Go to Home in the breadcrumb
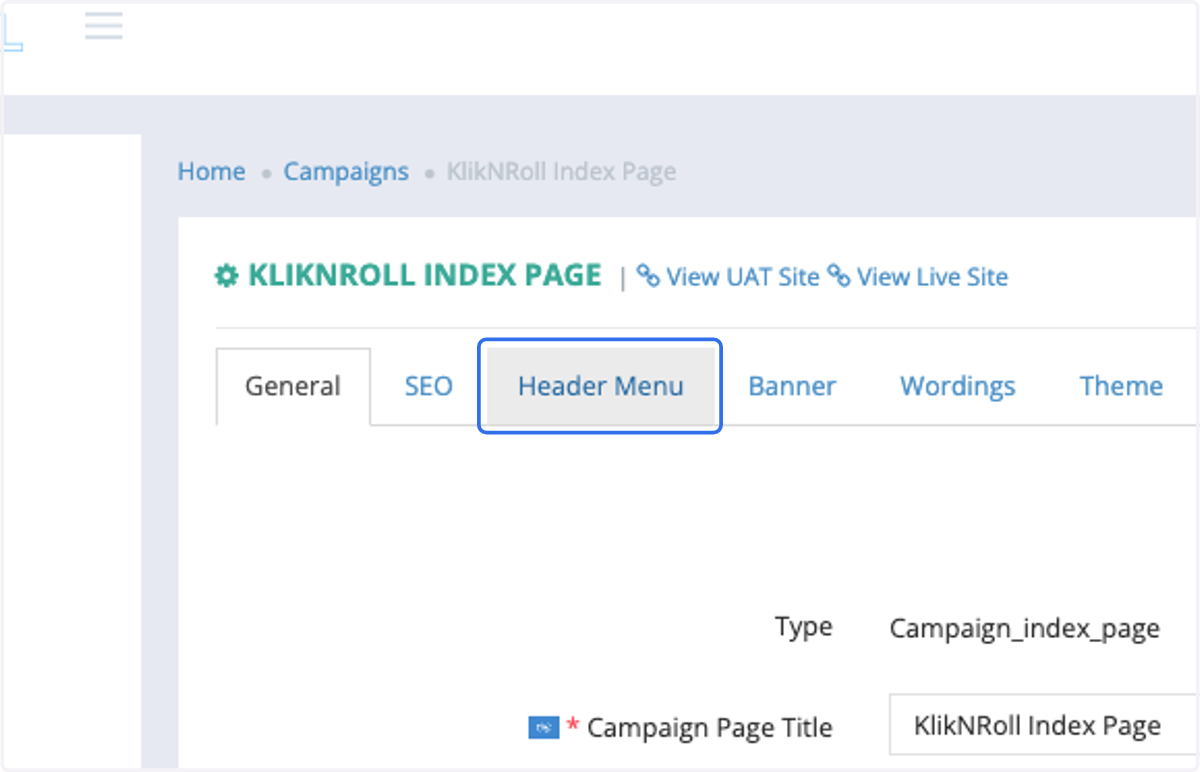Screen dimensions: 1200x772 [211, 171]
